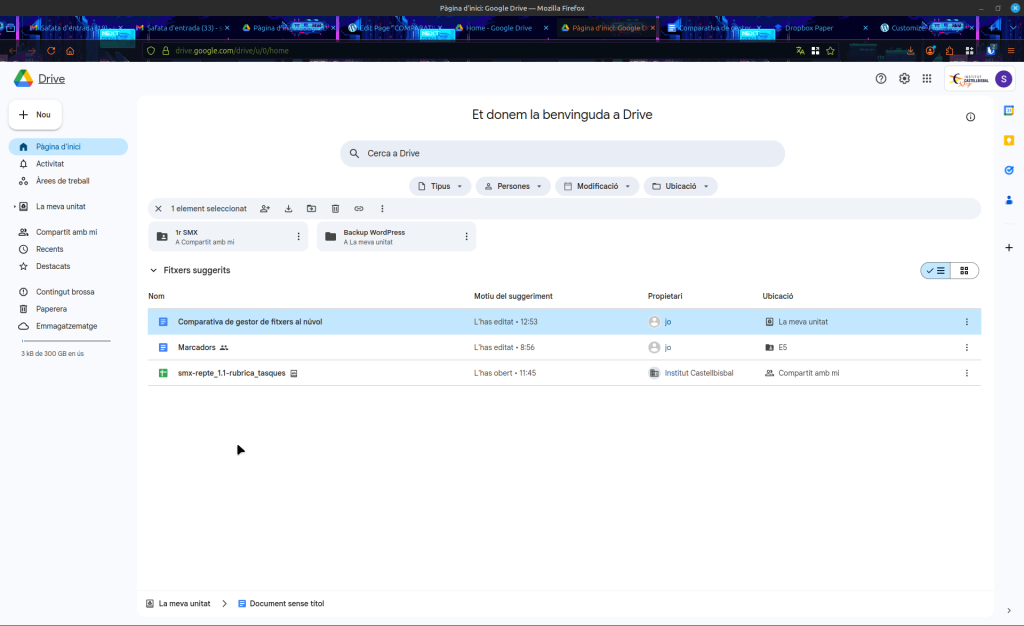Open the Settings gear icon
The width and height of the screenshot is (1024, 626).
click(904, 79)
